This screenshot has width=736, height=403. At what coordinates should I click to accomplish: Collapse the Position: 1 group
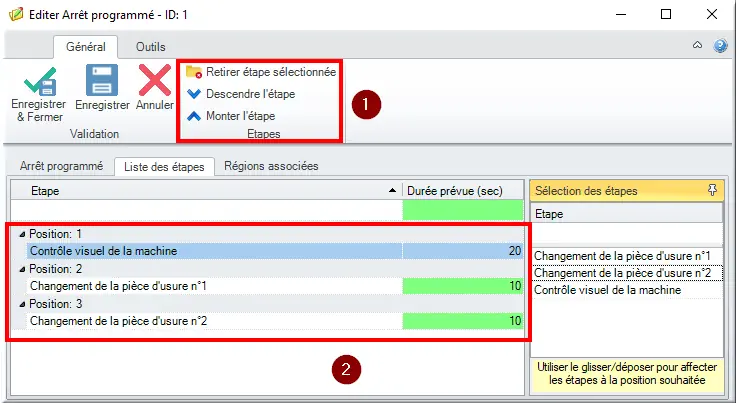click(22, 234)
